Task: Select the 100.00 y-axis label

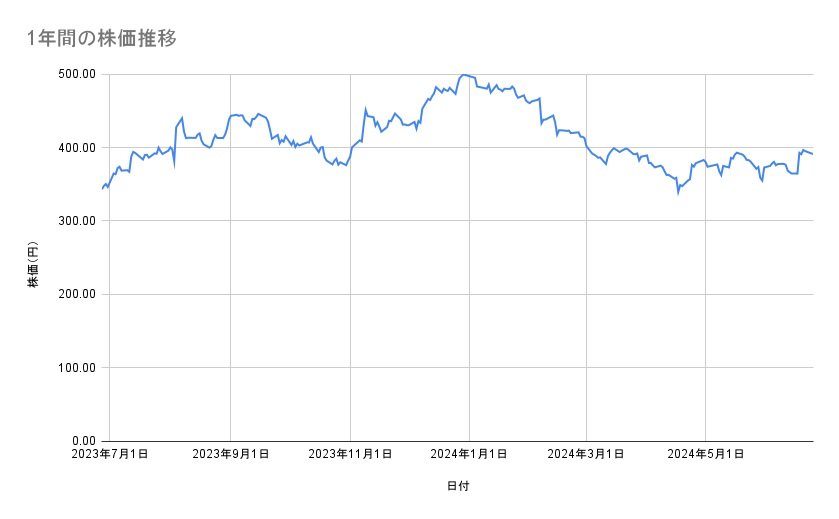Action: 76,368
